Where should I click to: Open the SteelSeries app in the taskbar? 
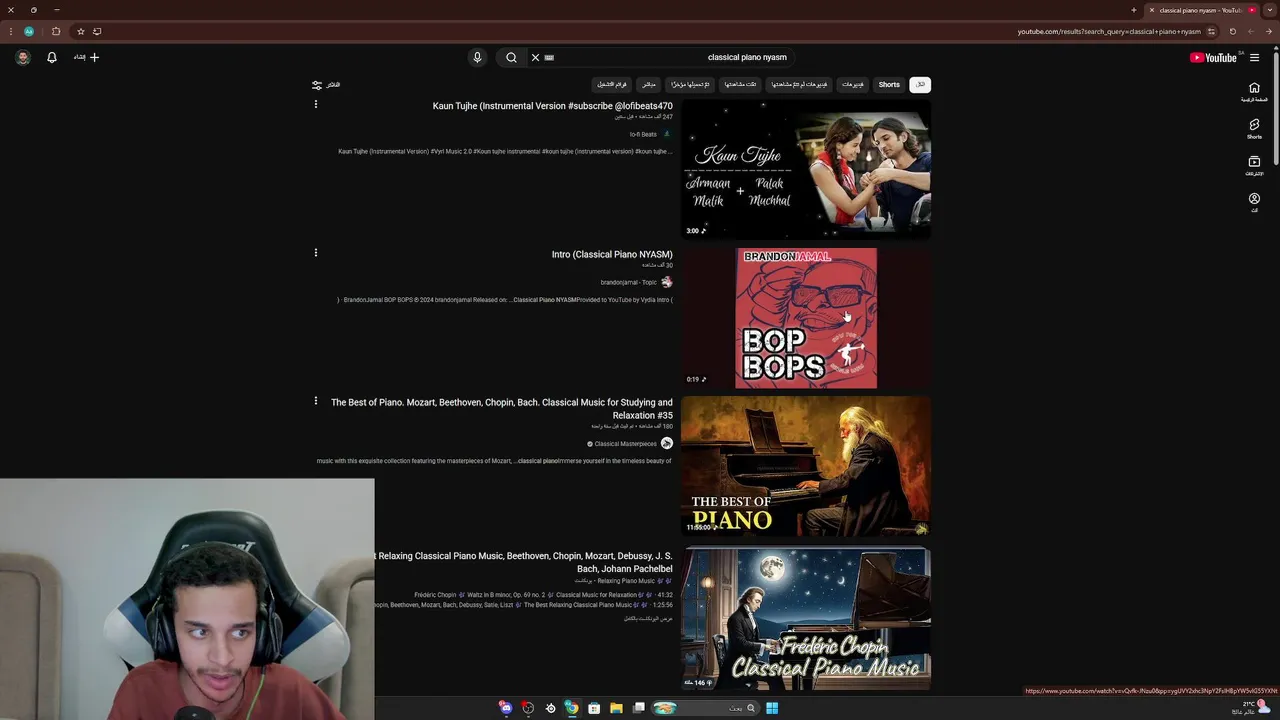pos(550,708)
